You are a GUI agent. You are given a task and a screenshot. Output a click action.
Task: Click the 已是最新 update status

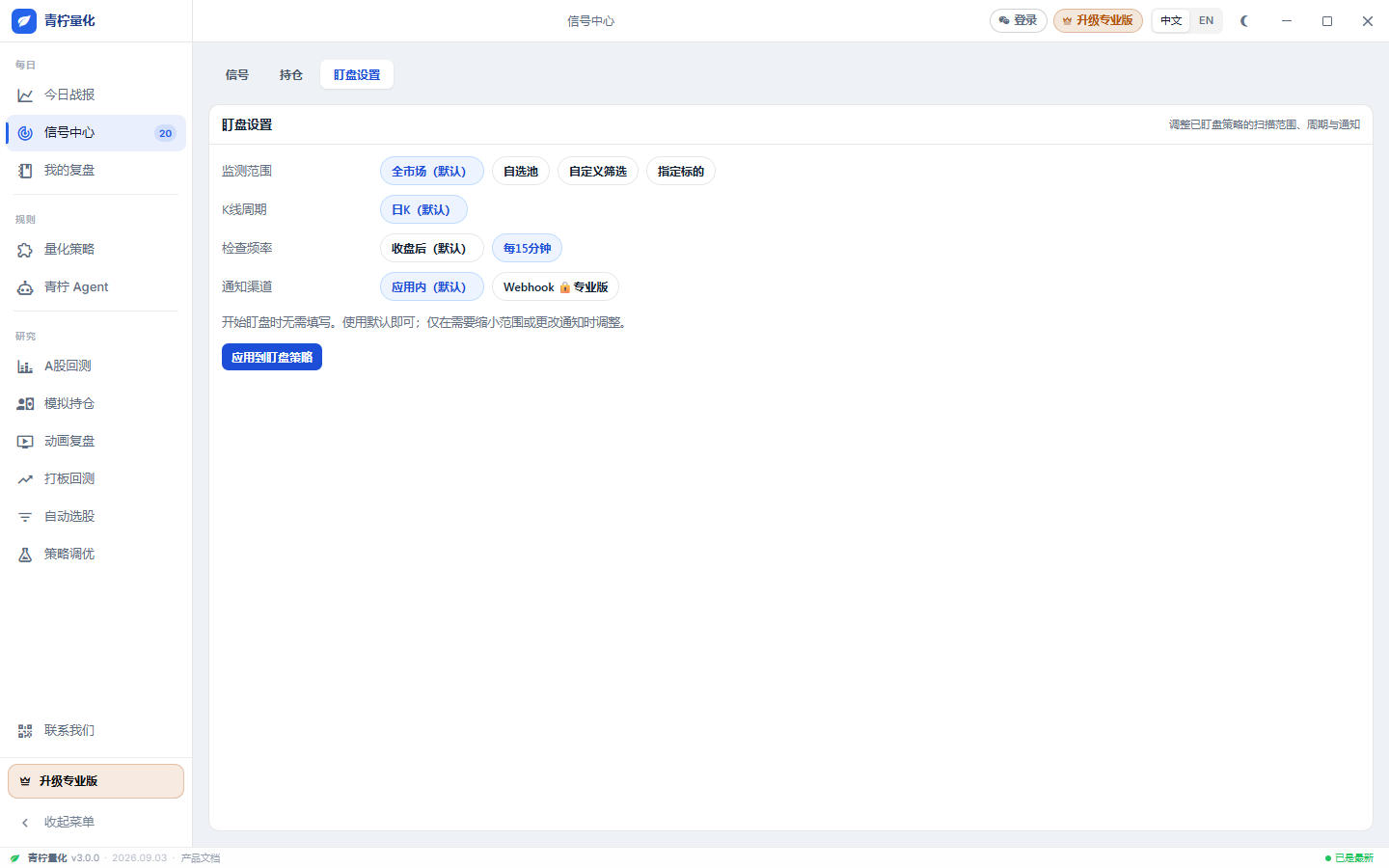1349,858
